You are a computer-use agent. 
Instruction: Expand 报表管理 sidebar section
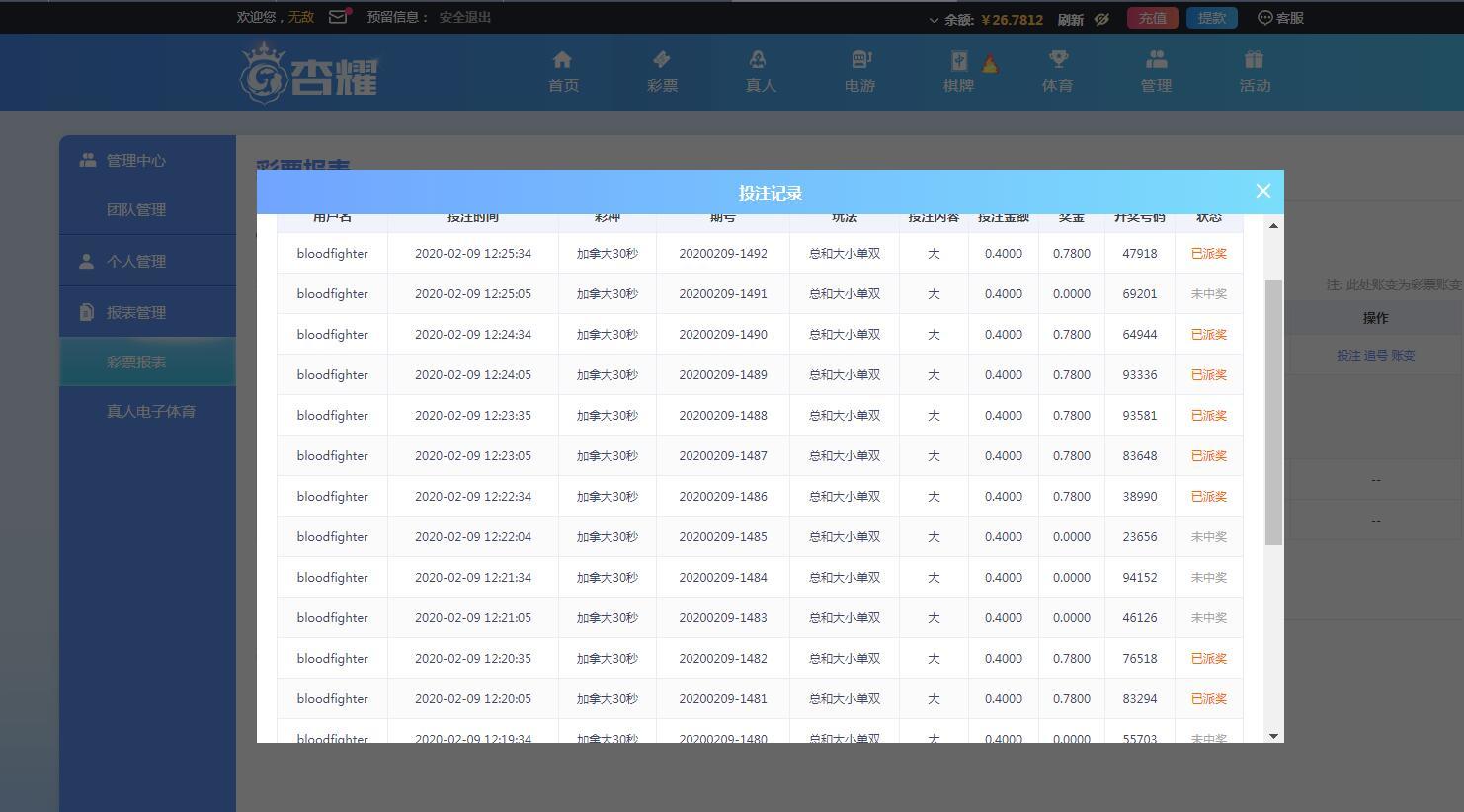point(148,312)
